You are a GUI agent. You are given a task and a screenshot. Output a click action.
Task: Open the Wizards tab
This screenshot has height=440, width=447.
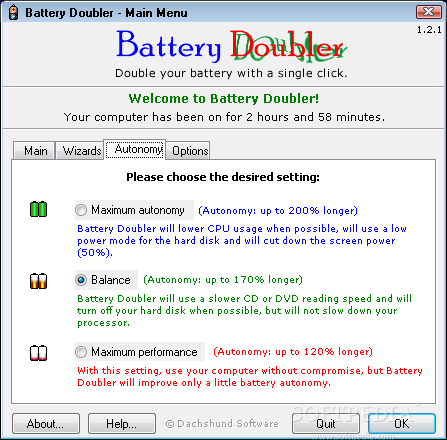(x=80, y=151)
